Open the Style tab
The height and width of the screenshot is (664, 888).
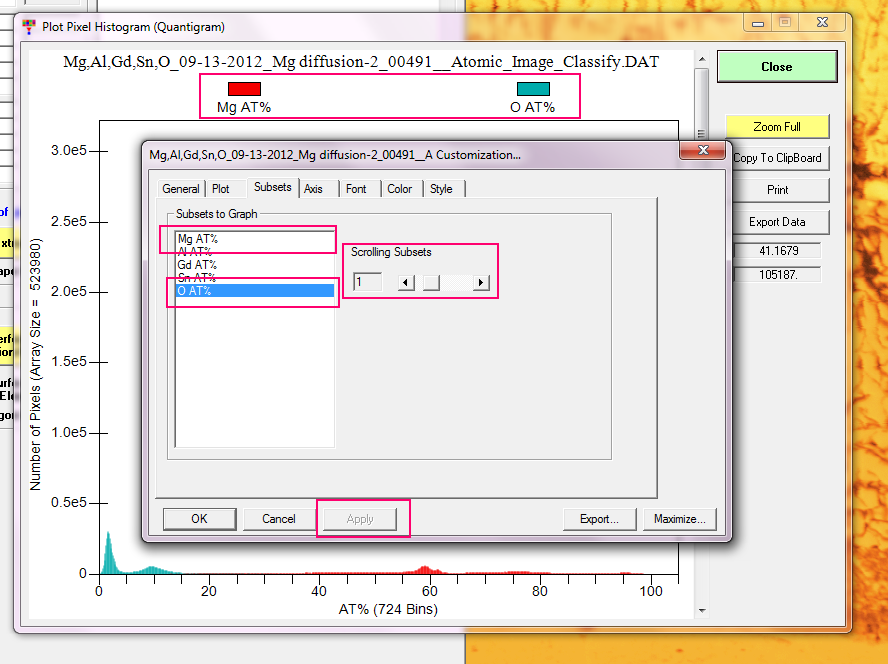click(441, 189)
